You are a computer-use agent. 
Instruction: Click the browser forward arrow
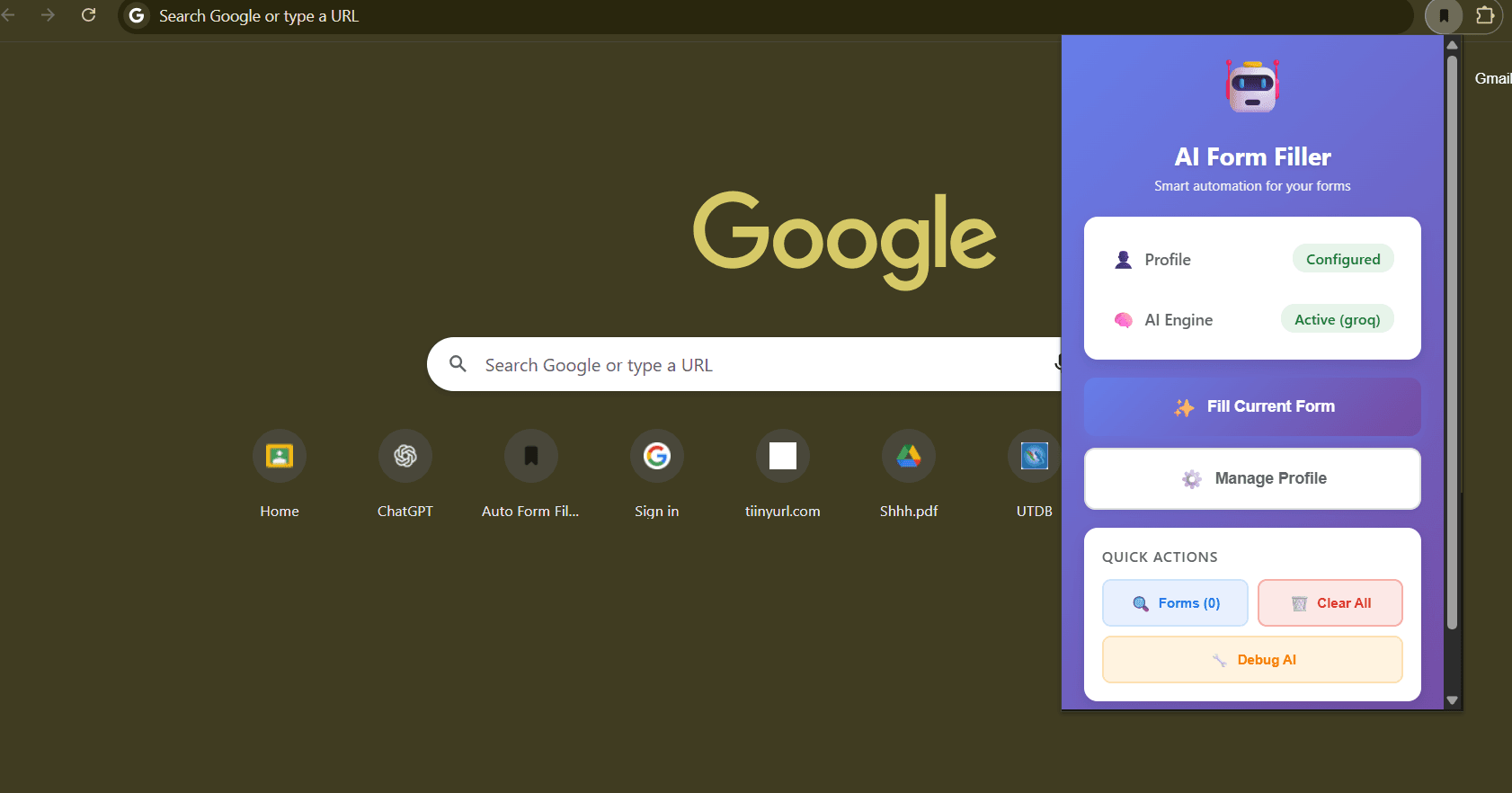[48, 15]
